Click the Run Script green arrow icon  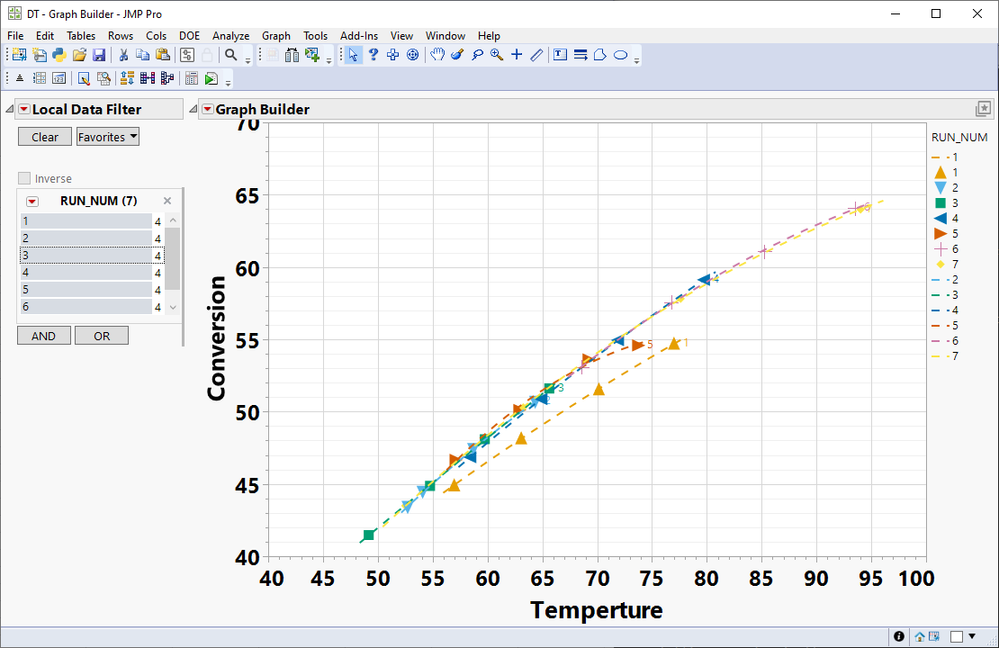click(x=211, y=78)
